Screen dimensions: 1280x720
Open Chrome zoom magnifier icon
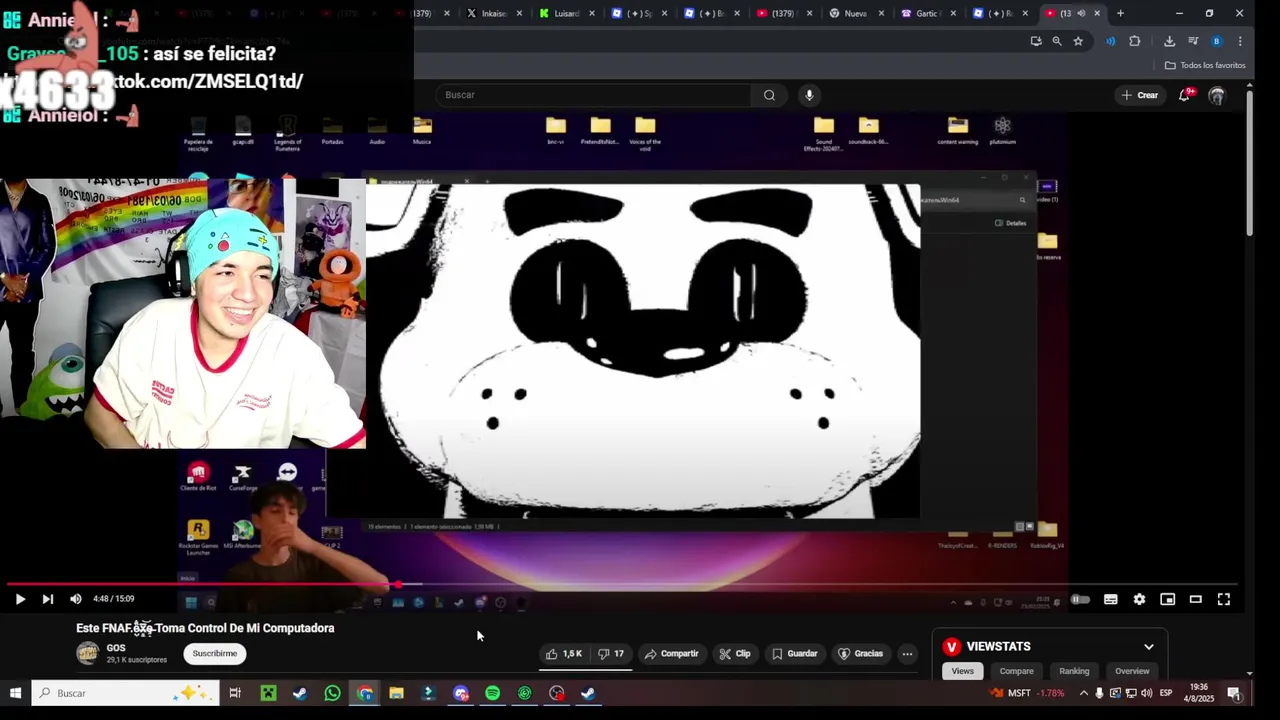1057,41
